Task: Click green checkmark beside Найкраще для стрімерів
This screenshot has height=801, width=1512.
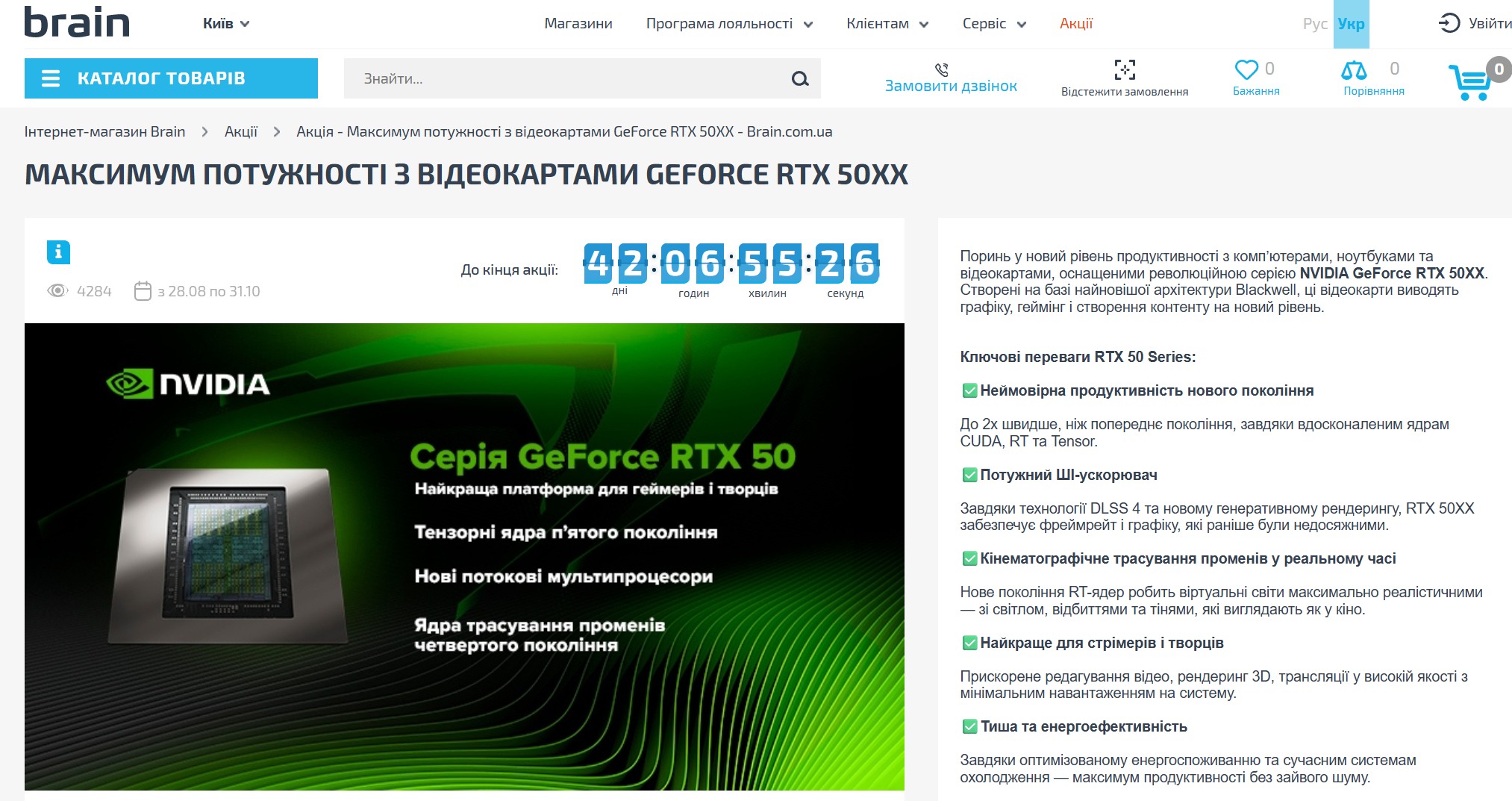Action: click(x=969, y=643)
